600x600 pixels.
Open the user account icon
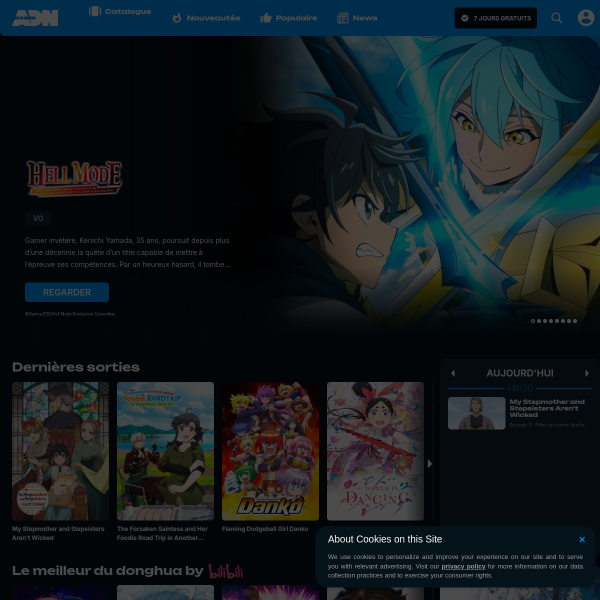coord(586,18)
